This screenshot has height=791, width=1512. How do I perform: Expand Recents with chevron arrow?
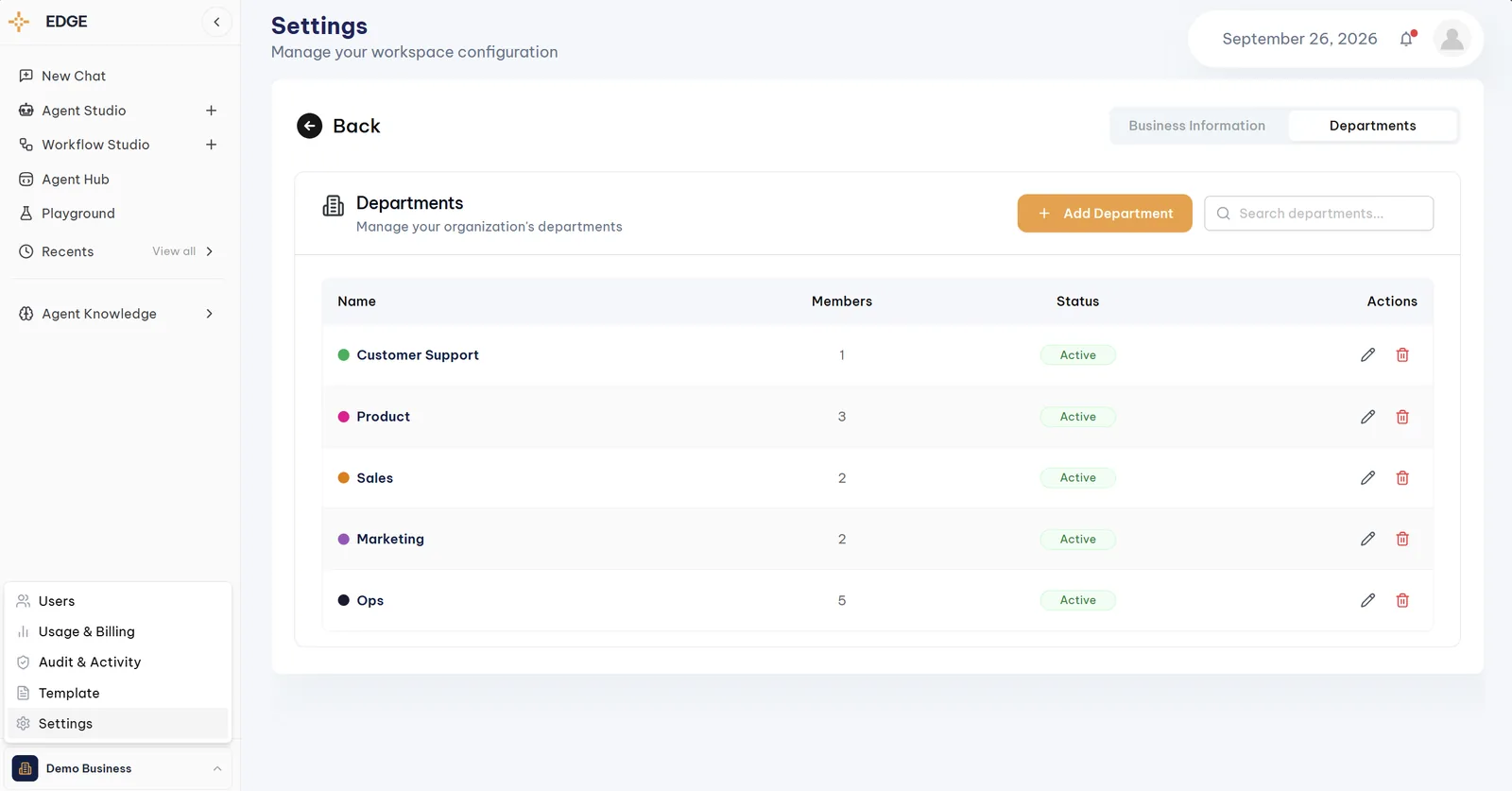[209, 251]
